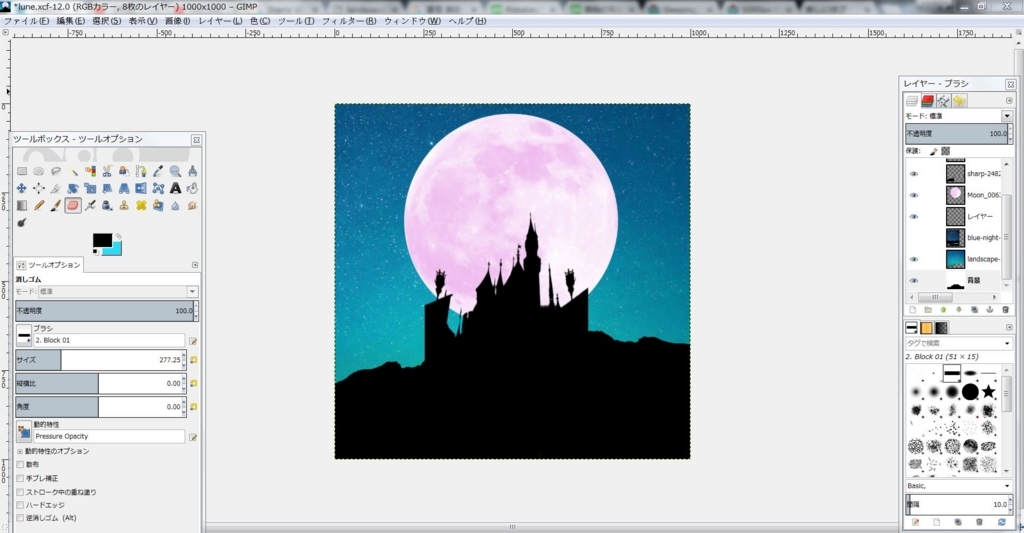Select the Heal tool
Image resolution: width=1024 pixels, height=533 pixels.
(x=141, y=205)
